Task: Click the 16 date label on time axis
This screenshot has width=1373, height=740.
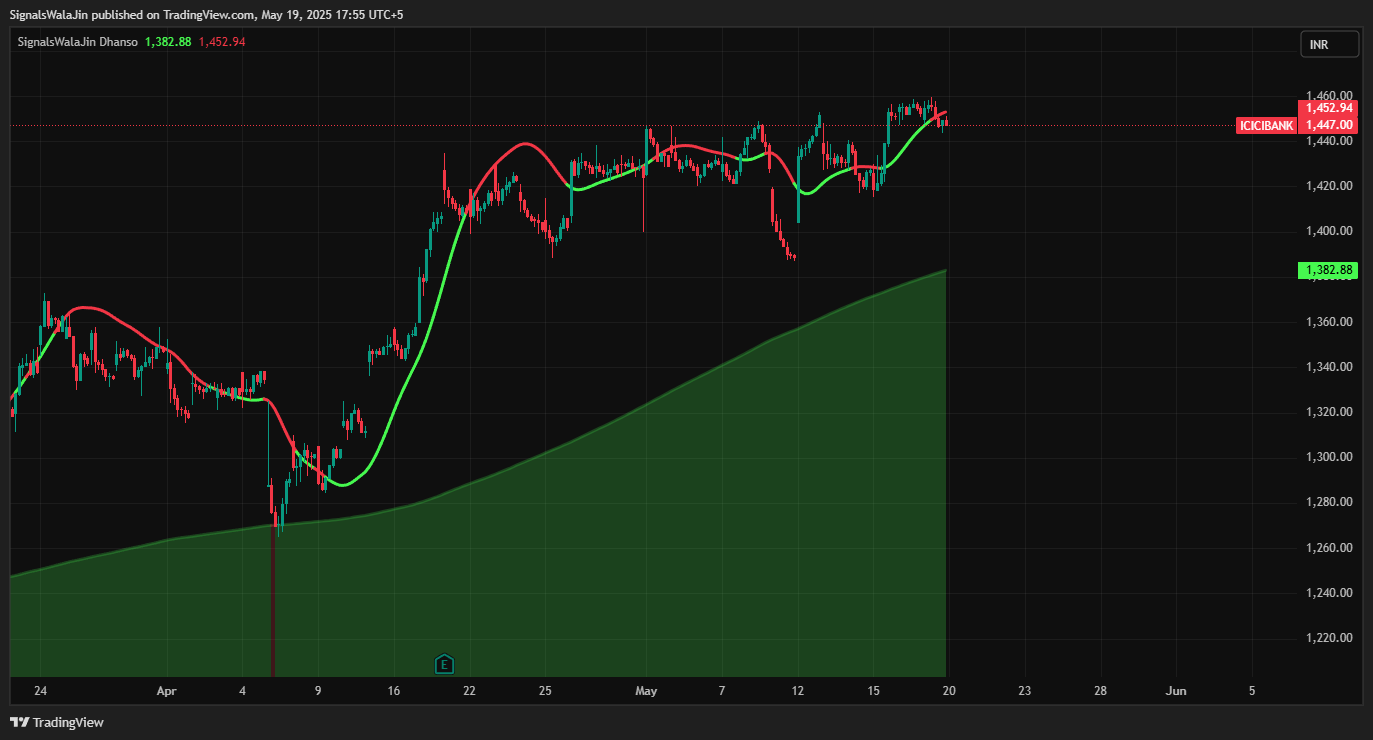Action: pos(394,691)
